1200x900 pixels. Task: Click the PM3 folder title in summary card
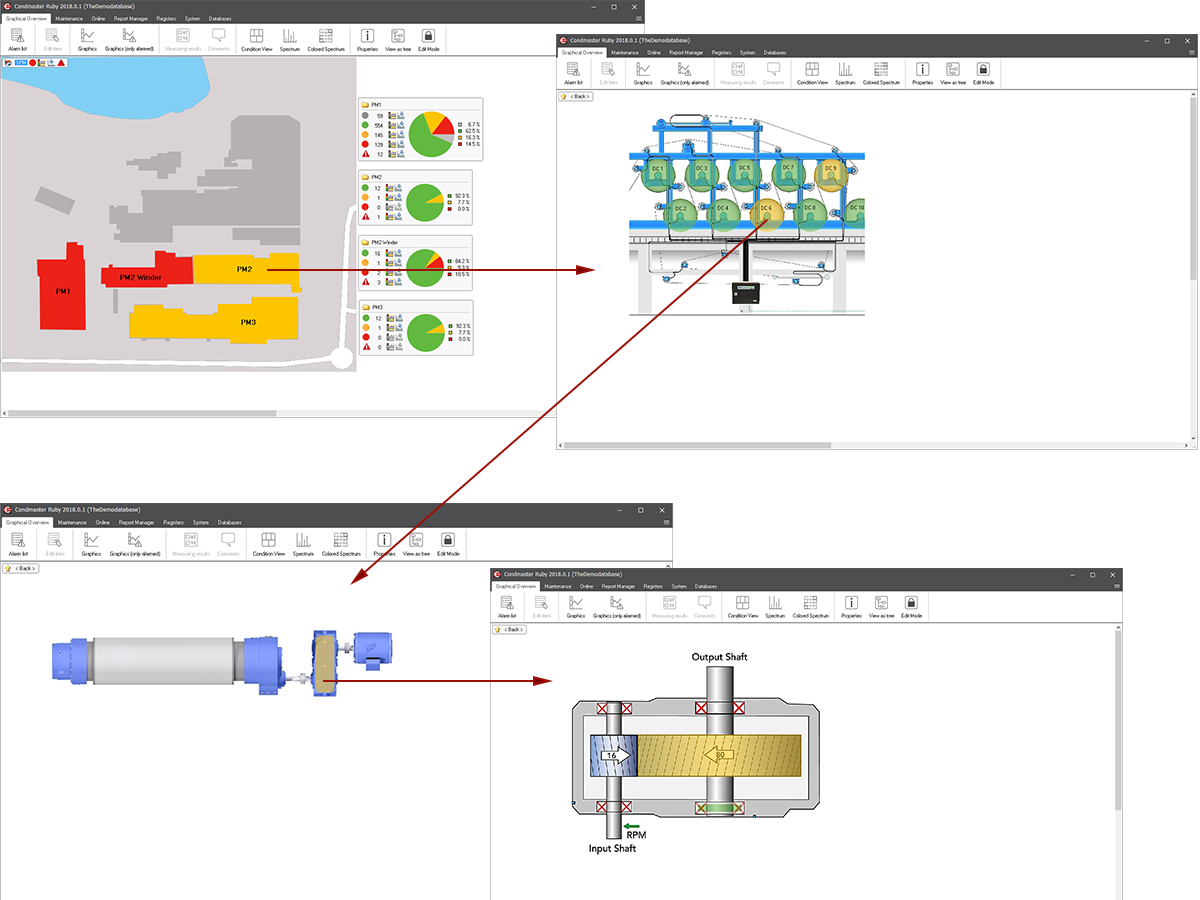[x=371, y=307]
